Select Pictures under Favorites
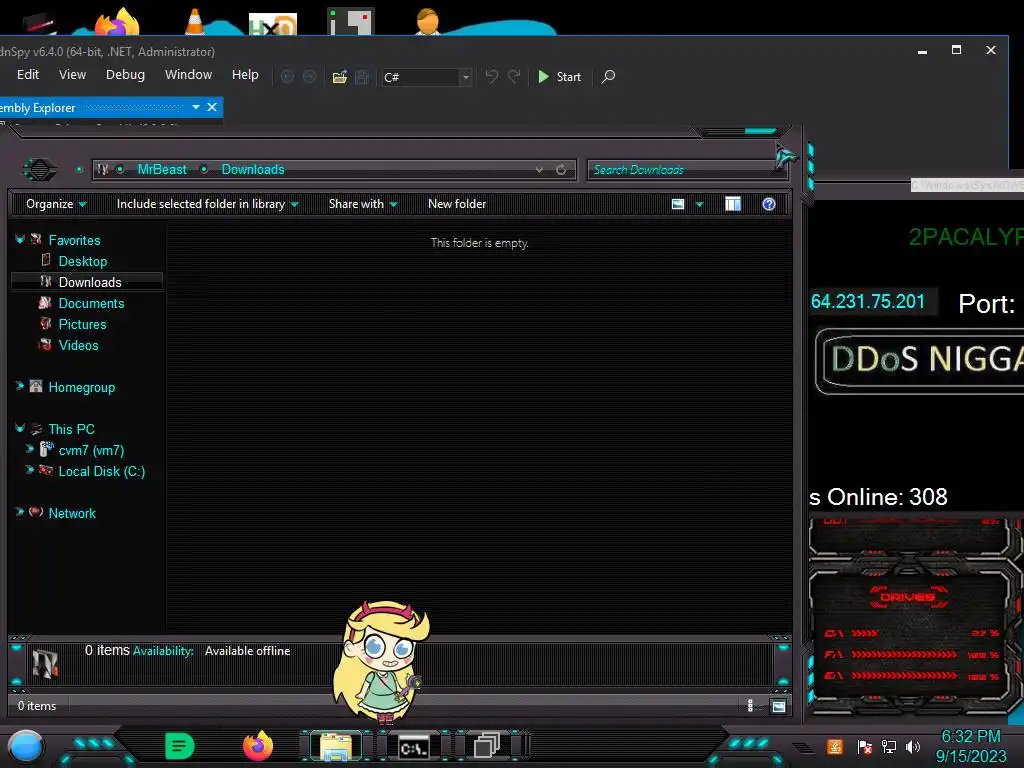 pyautogui.click(x=82, y=324)
